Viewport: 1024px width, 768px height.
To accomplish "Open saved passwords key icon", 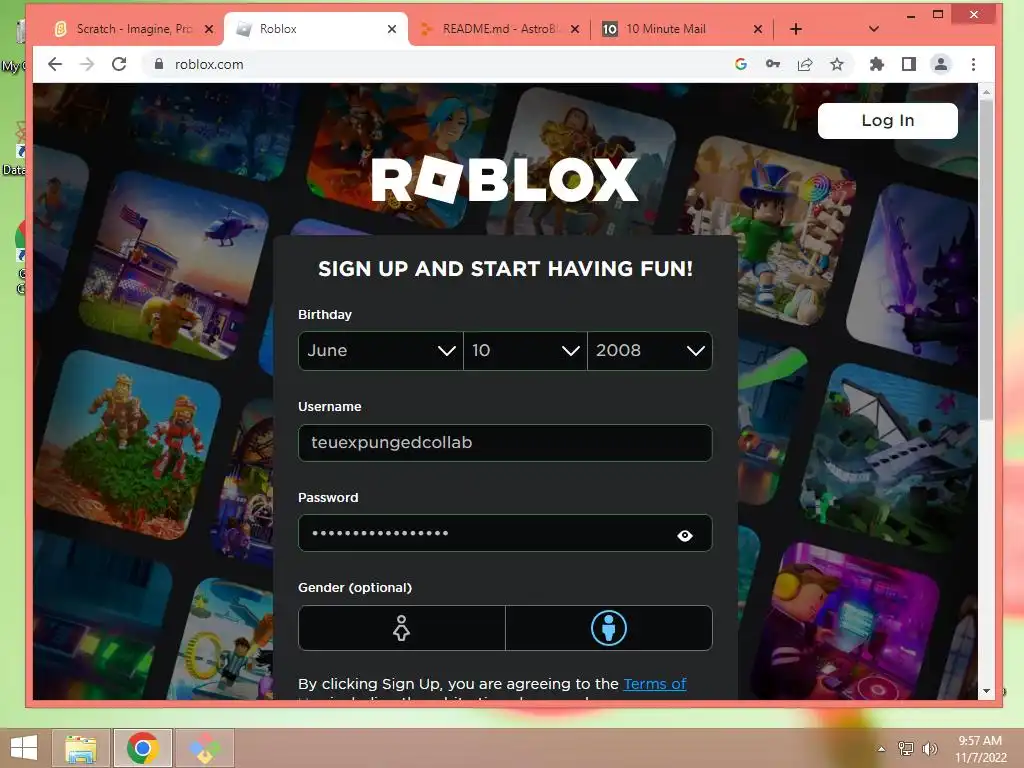I will 773,64.
